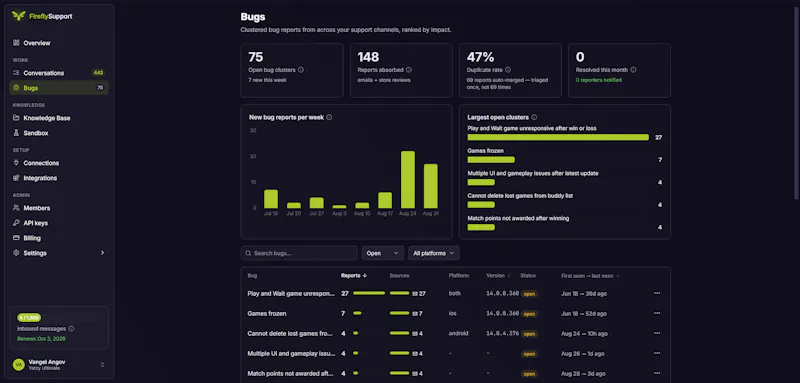The image size is (800, 383).
Task: Click the Knowledge Base folder icon
Action: click(x=16, y=118)
